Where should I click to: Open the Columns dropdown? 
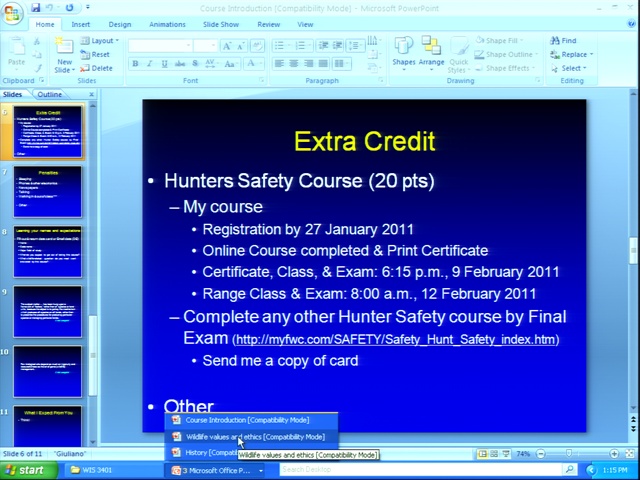pyautogui.click(x=341, y=64)
